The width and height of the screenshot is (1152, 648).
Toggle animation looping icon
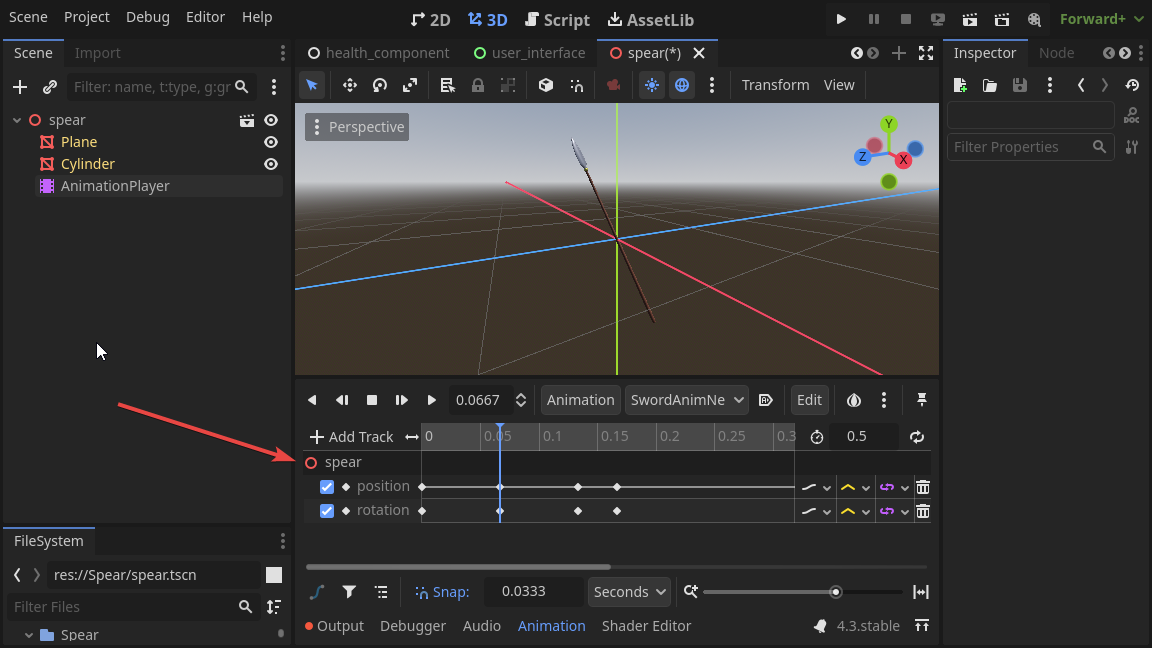917,437
